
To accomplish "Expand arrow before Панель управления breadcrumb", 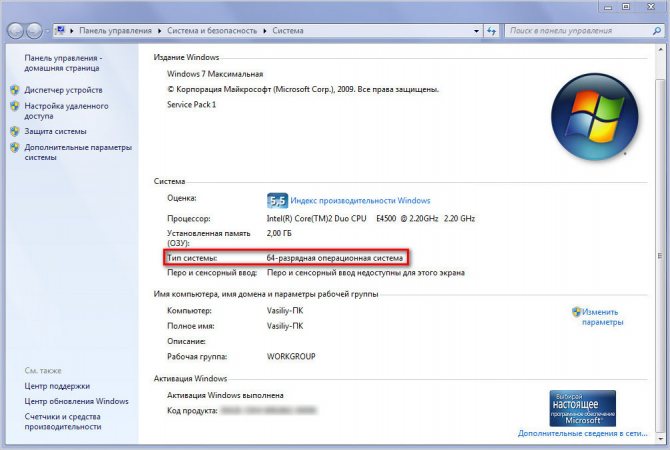I will point(71,31).
